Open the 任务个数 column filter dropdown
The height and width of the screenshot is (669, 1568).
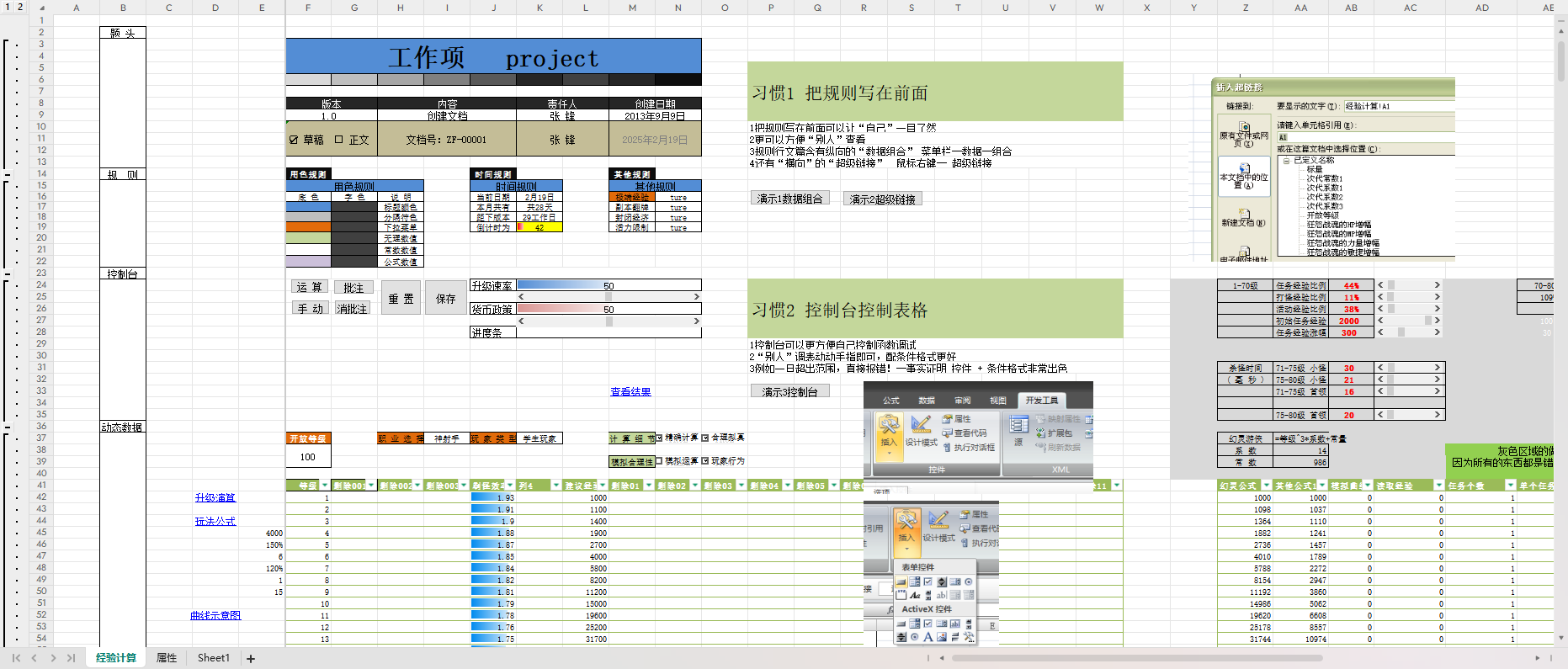click(1510, 486)
